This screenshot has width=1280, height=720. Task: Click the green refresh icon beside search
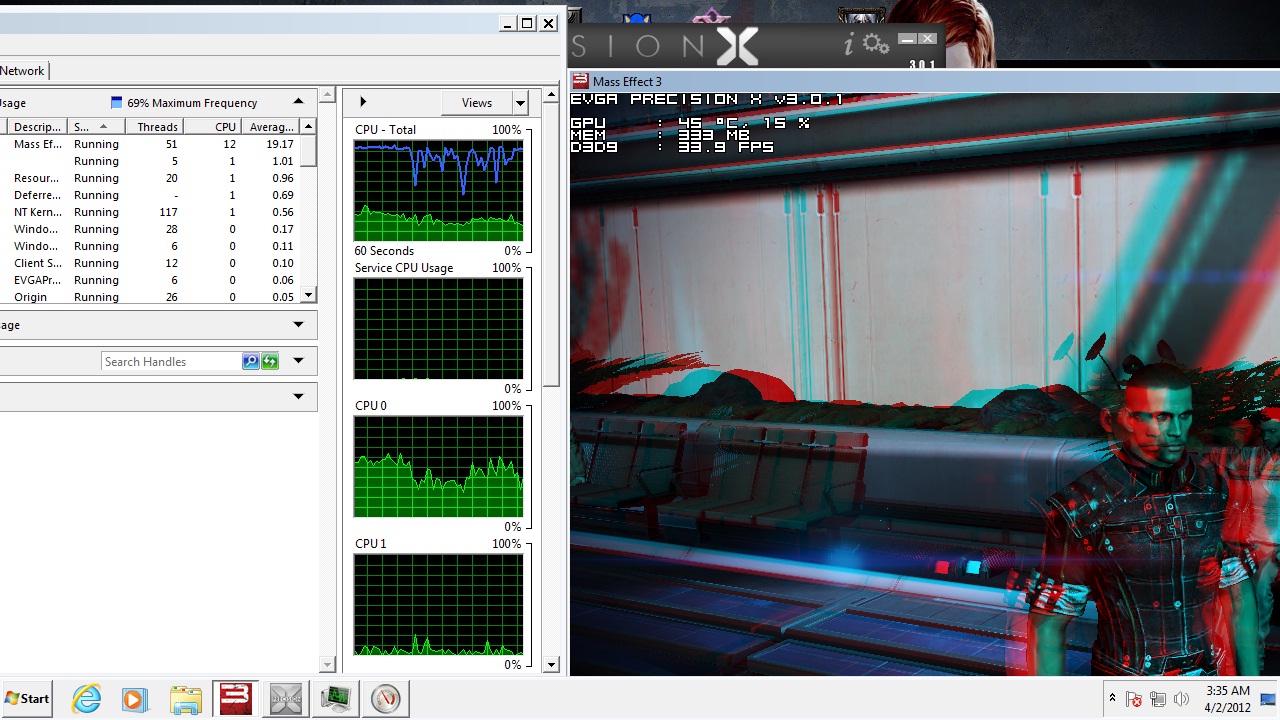tap(270, 361)
